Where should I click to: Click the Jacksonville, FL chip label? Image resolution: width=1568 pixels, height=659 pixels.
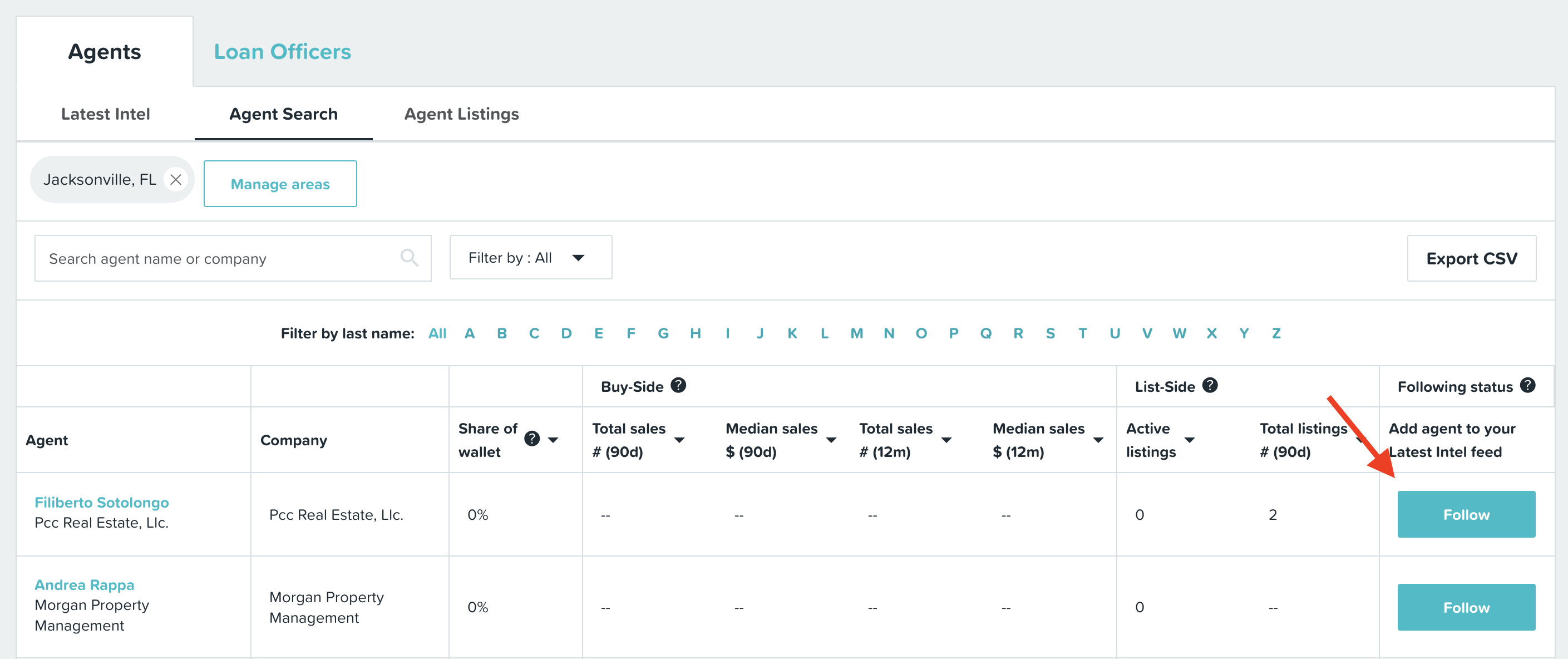[x=99, y=180]
